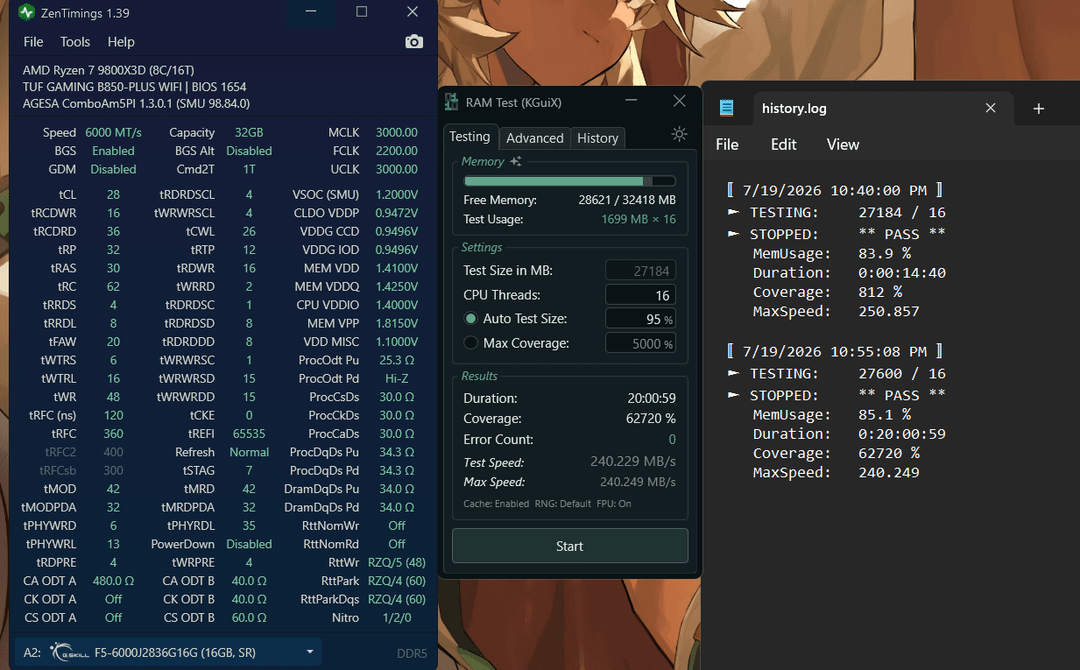Click the sparkle icon beside the Memory label
The width and height of the screenshot is (1080, 670).
click(x=515, y=161)
